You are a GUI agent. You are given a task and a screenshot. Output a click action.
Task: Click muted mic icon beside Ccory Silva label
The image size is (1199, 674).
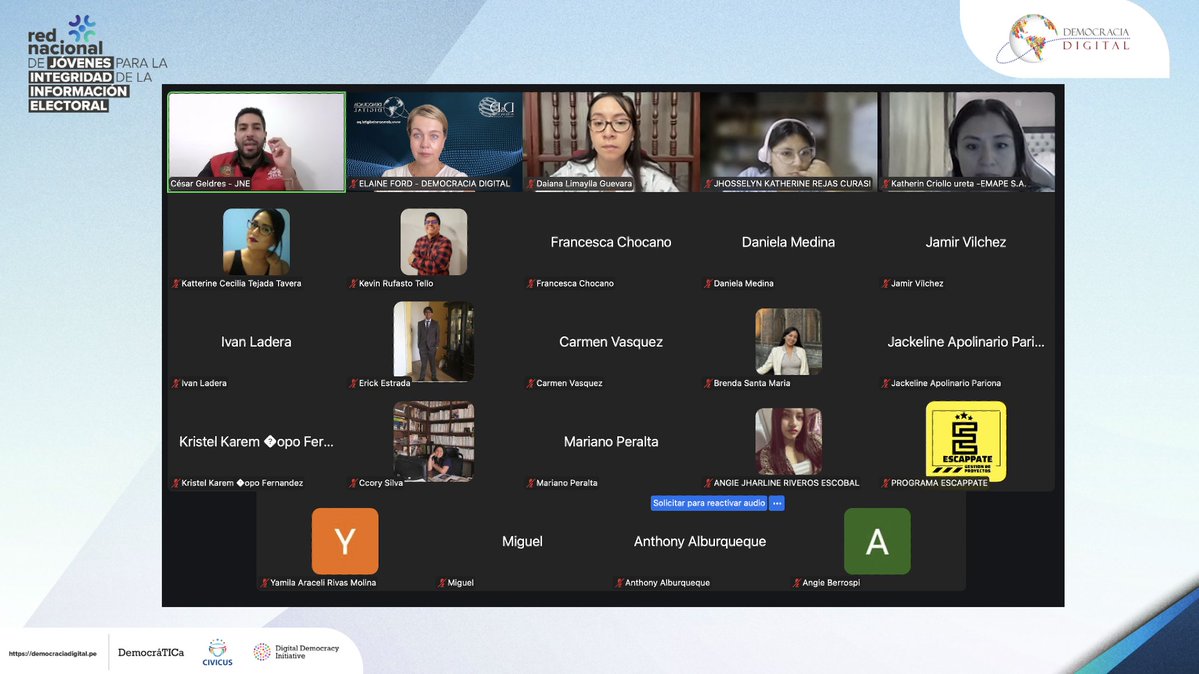pos(353,483)
